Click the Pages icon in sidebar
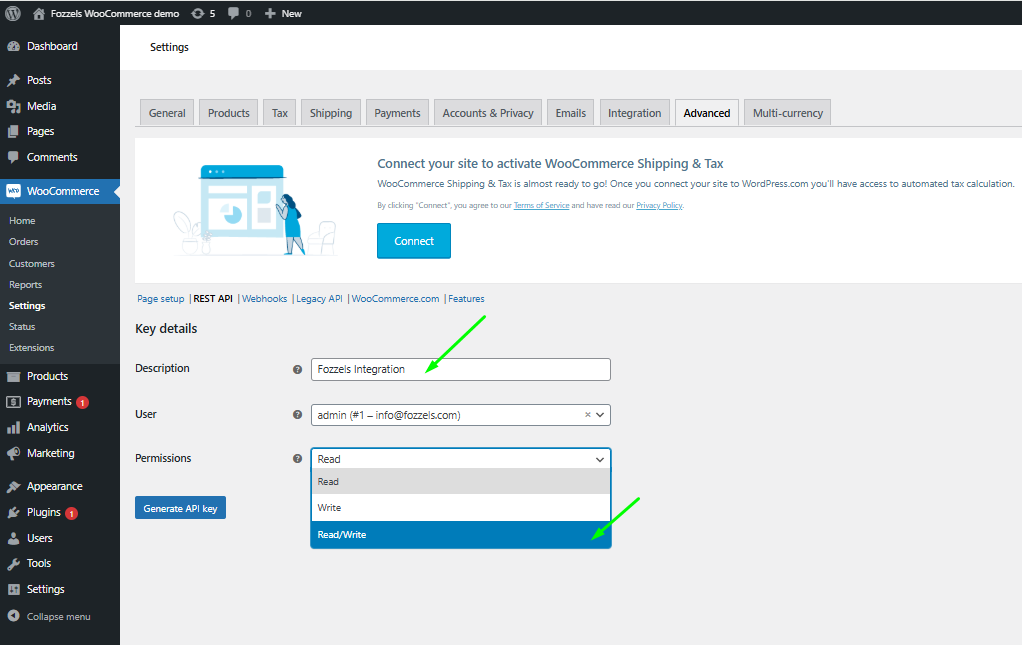This screenshot has width=1022, height=645. pos(13,132)
